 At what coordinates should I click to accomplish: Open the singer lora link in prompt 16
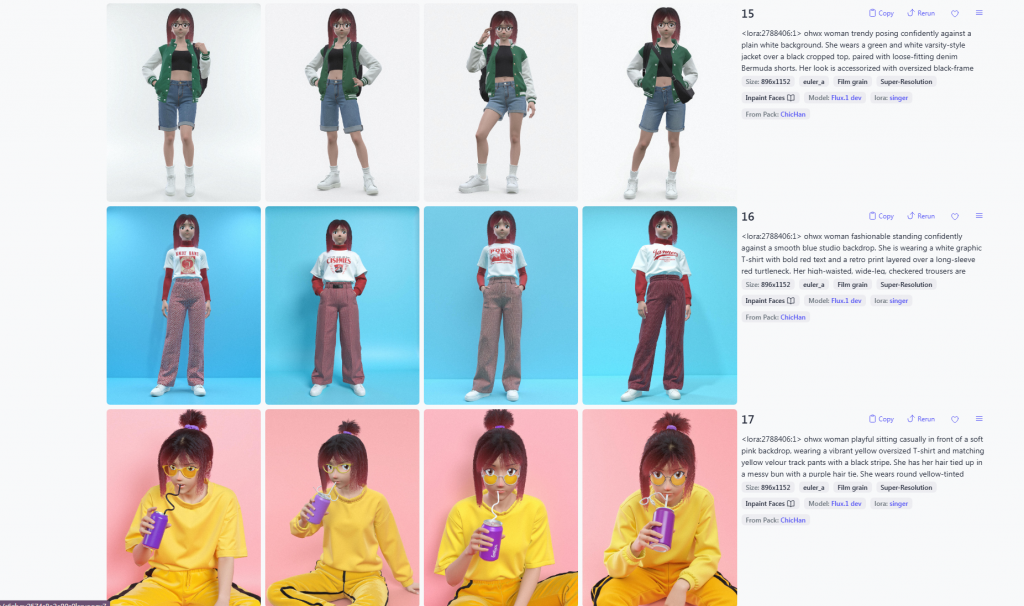point(899,301)
